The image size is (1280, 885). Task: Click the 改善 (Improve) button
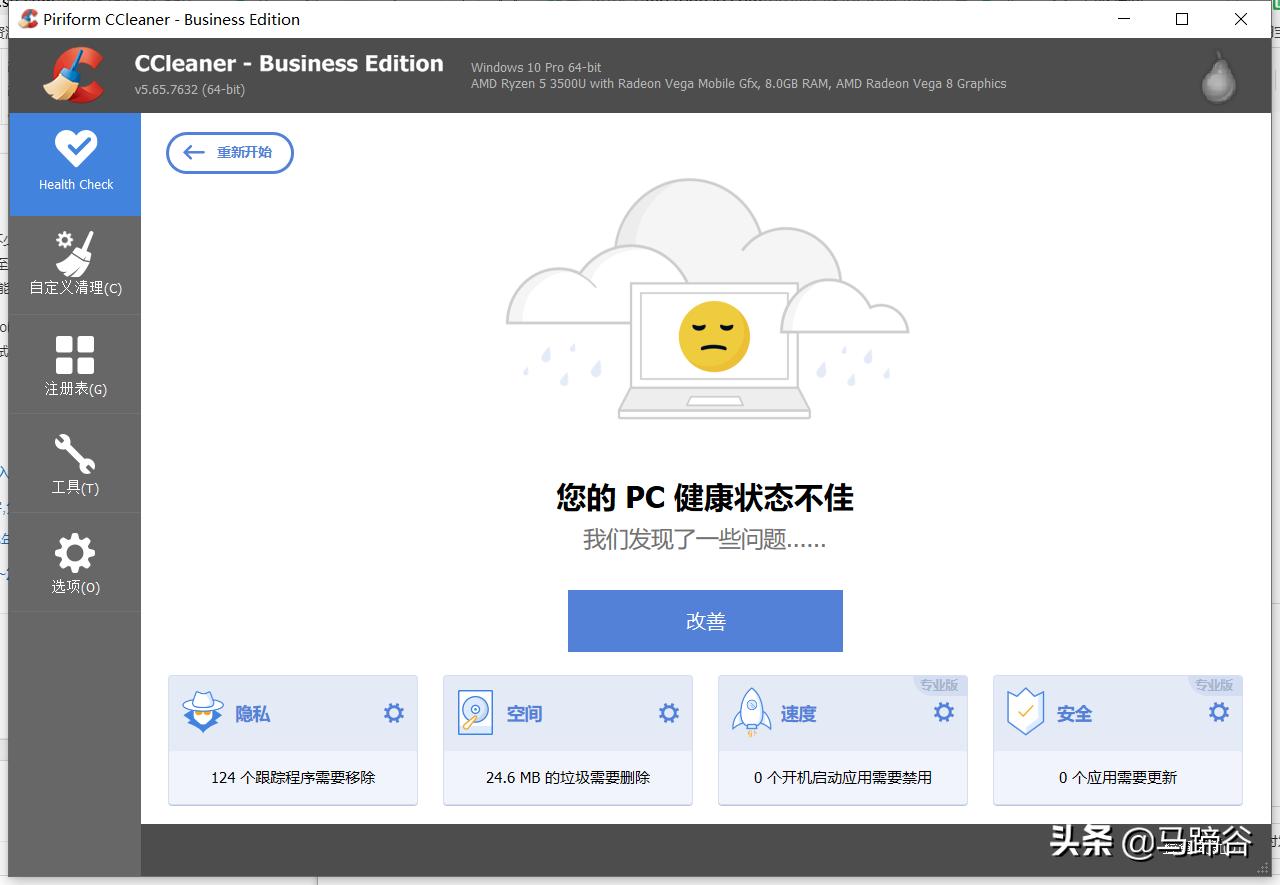(x=705, y=620)
